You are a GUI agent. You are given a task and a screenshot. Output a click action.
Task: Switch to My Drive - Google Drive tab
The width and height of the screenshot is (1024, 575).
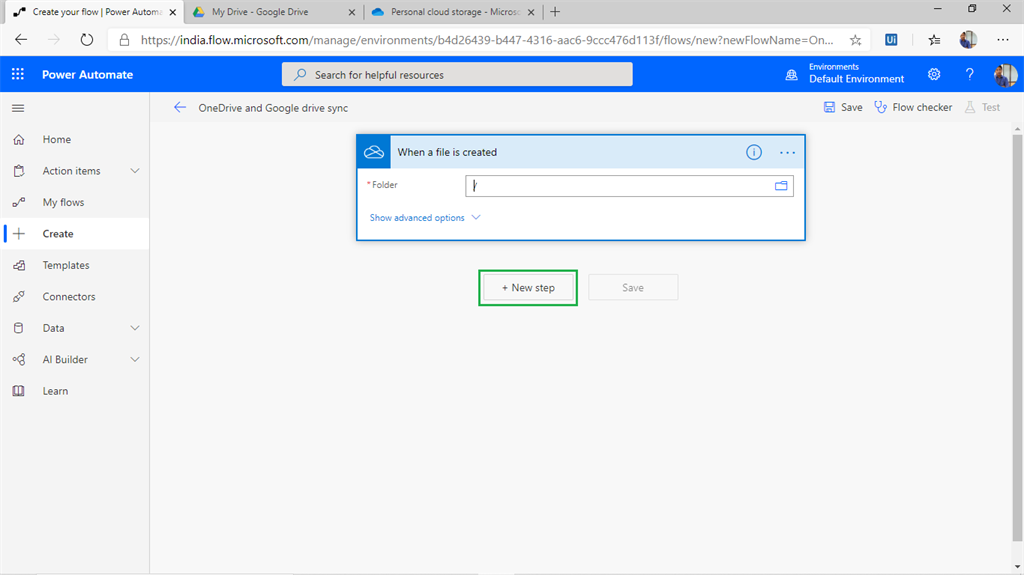coord(273,12)
